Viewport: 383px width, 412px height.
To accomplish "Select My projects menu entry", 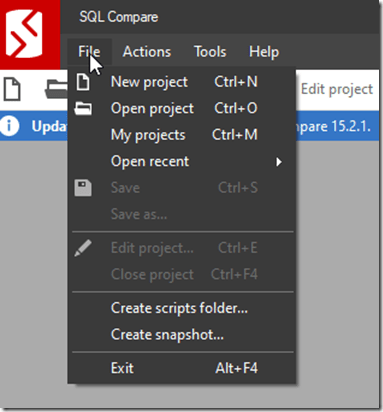I will [182, 135].
